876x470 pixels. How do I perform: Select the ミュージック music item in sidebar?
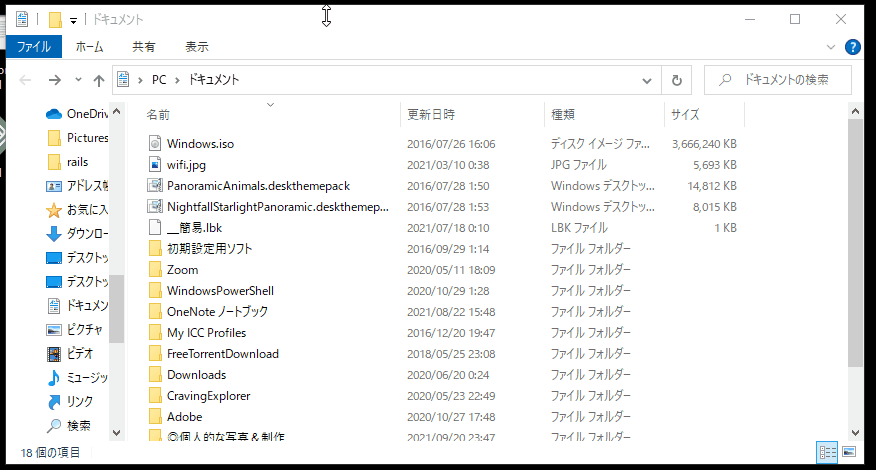pyautogui.click(x=77, y=378)
